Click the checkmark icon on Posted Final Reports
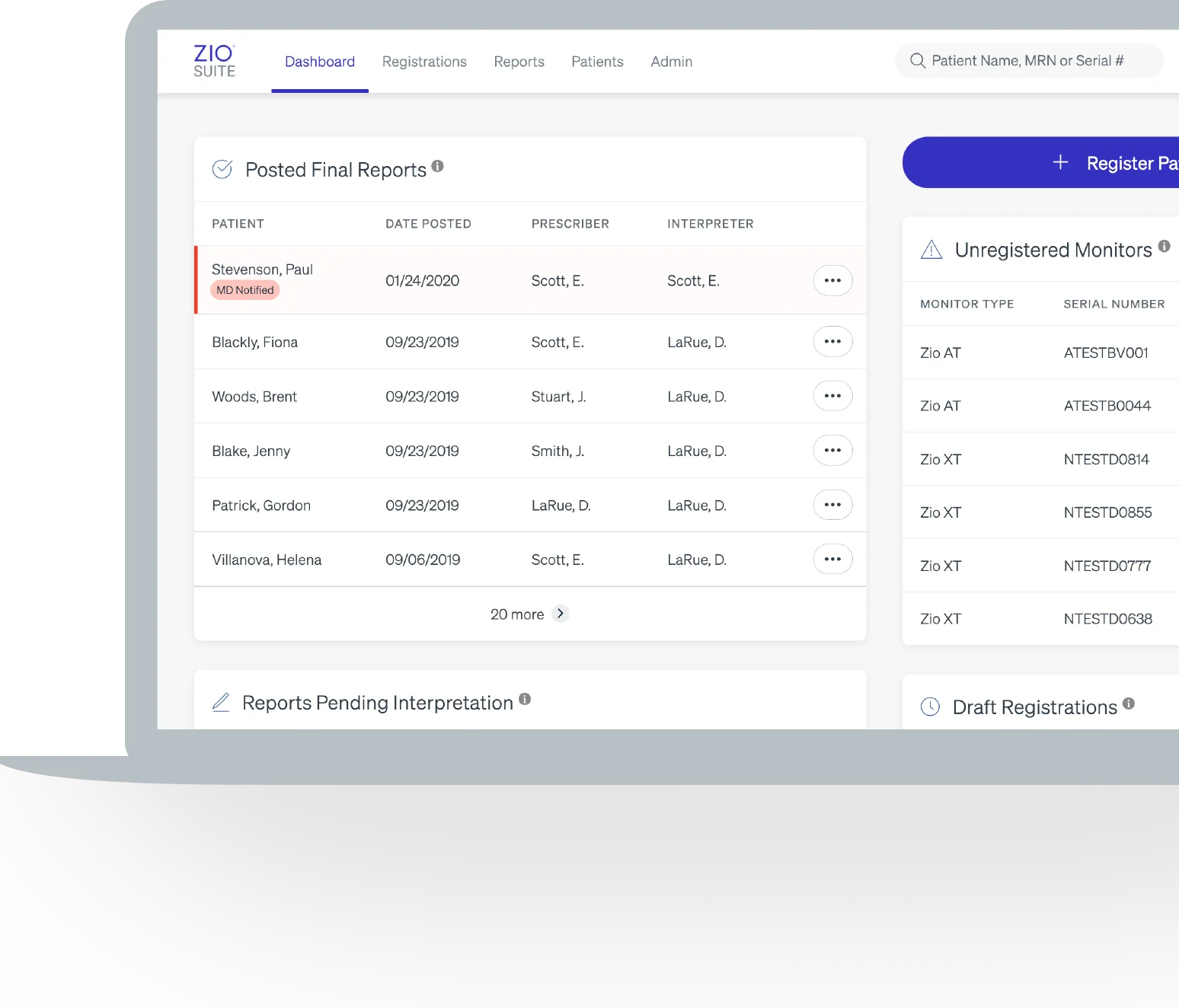1179x1008 pixels. tap(222, 169)
